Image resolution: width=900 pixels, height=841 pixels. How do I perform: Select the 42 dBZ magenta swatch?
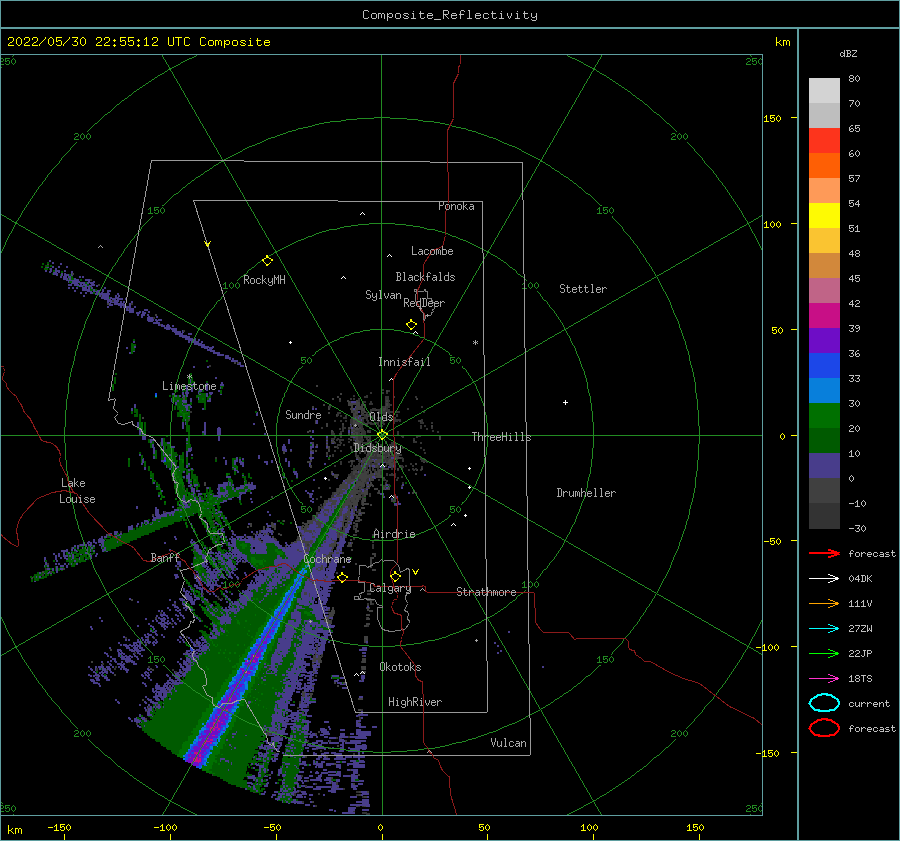(x=824, y=315)
